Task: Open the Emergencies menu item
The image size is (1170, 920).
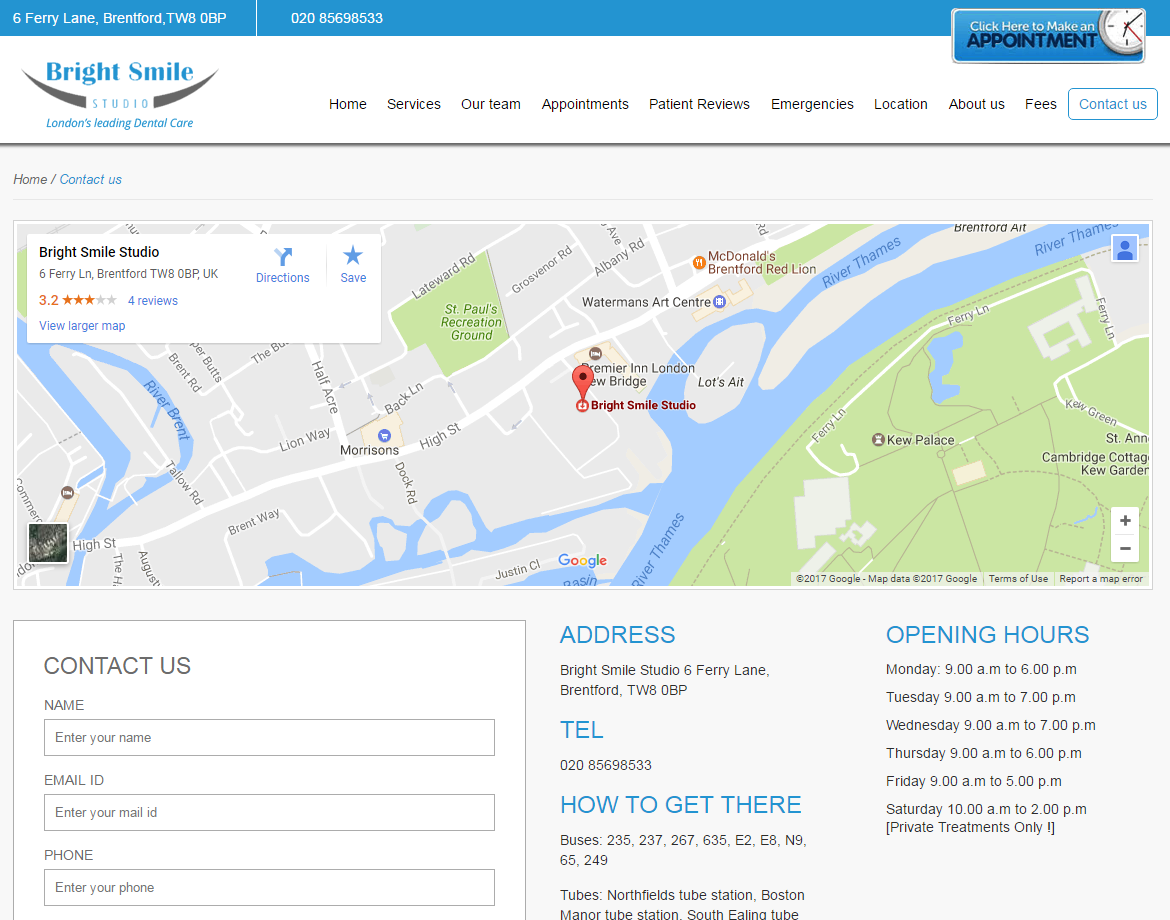Action: coord(812,104)
